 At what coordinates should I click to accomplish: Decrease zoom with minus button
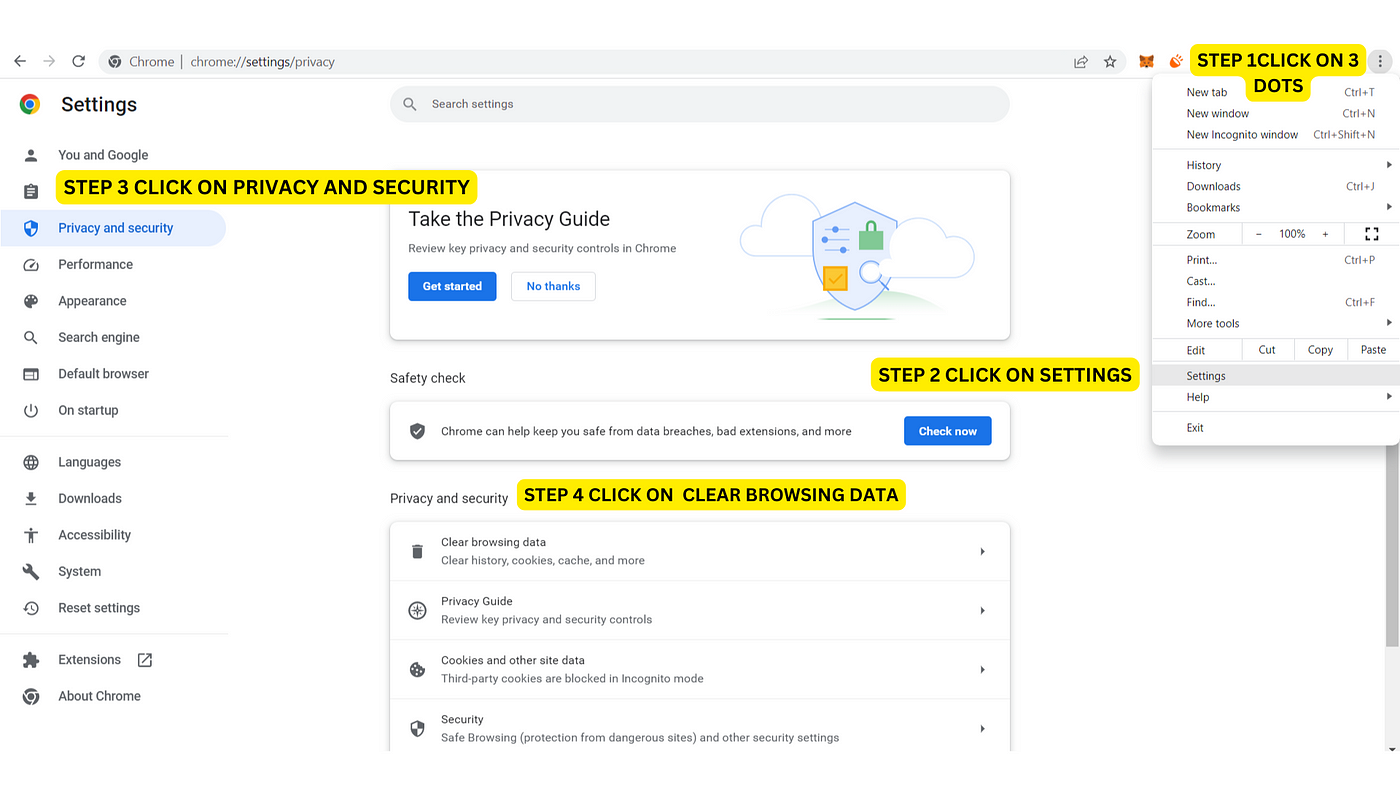pos(1259,234)
